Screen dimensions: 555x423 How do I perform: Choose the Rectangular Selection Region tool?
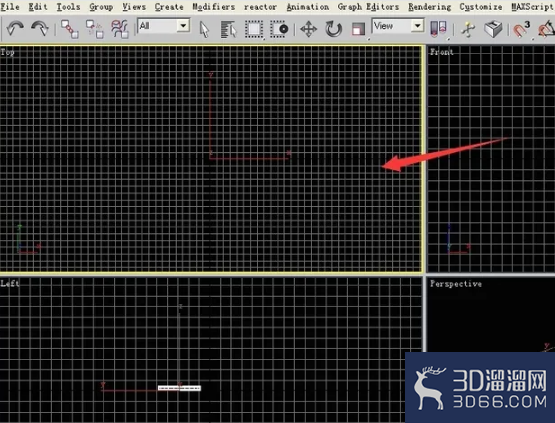pos(253,29)
